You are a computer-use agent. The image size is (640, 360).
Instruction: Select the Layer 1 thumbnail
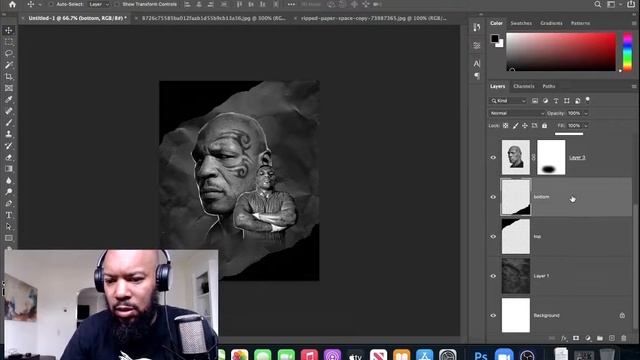coord(516,276)
